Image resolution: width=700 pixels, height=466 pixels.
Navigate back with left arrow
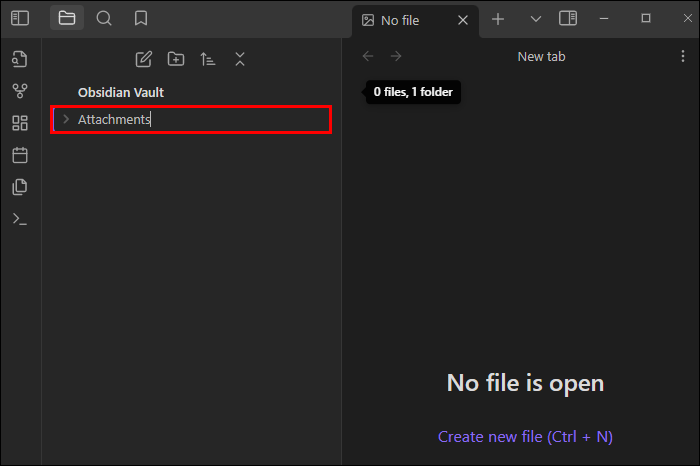click(368, 56)
